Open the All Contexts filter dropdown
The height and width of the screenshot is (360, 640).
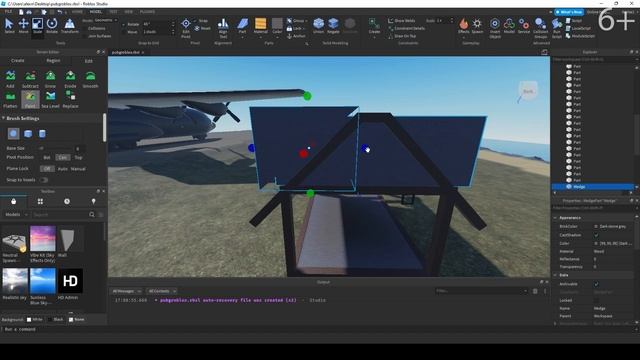[162, 291]
